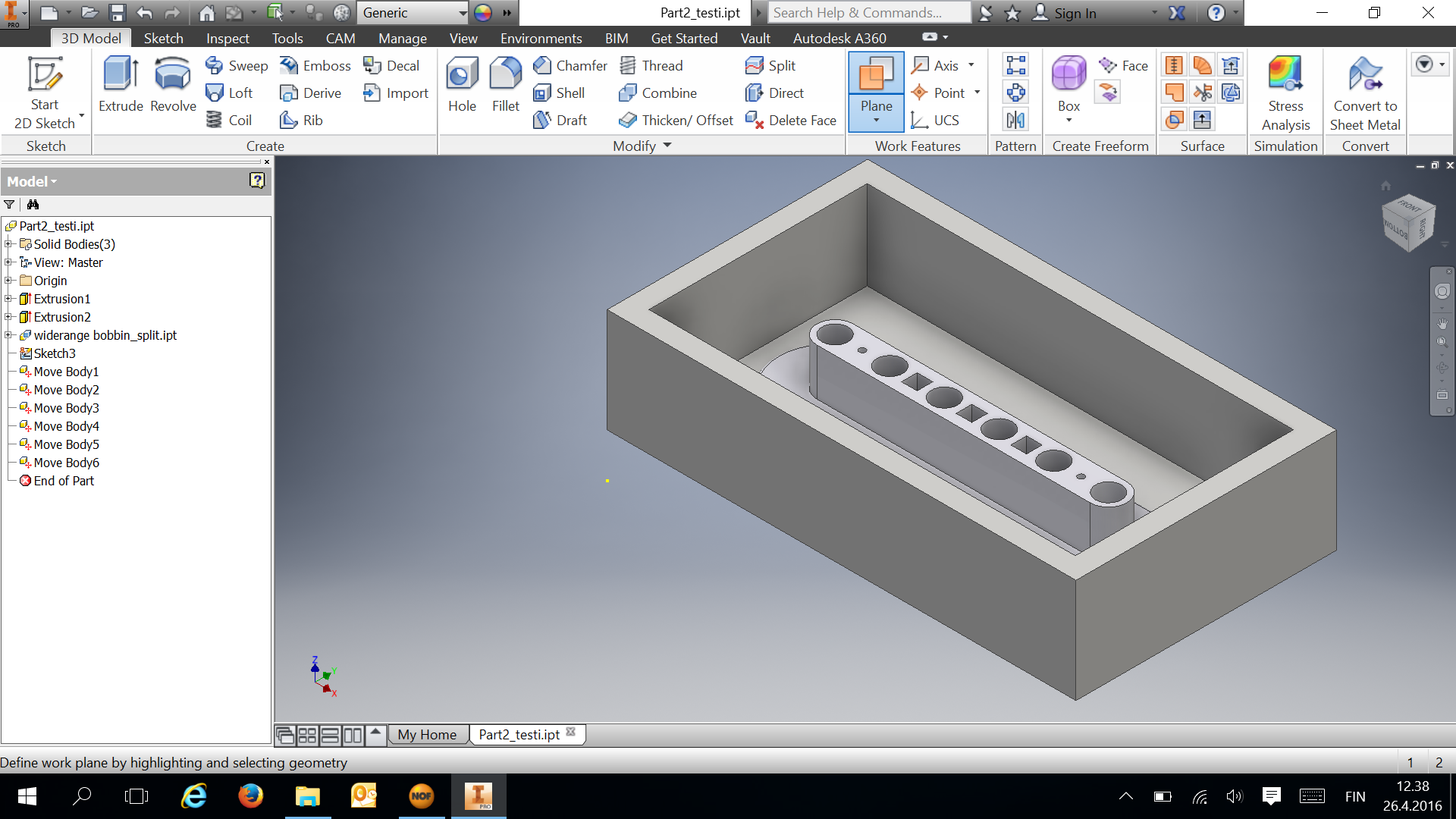Viewport: 1456px width, 819px height.
Task: Open Firefox from the taskbar
Action: pyautogui.click(x=251, y=796)
